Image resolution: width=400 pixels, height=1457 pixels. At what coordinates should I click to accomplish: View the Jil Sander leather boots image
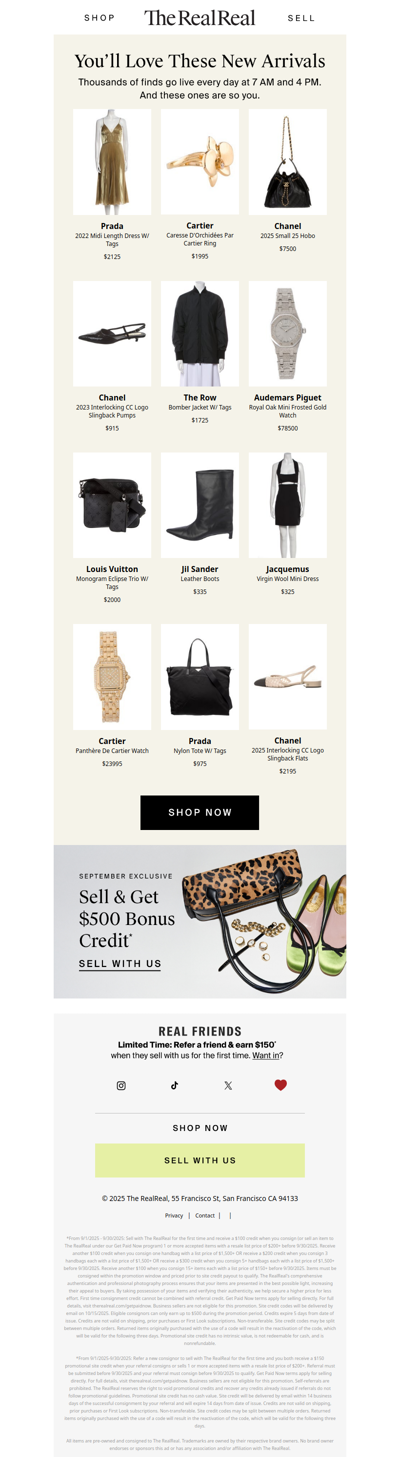point(200,505)
